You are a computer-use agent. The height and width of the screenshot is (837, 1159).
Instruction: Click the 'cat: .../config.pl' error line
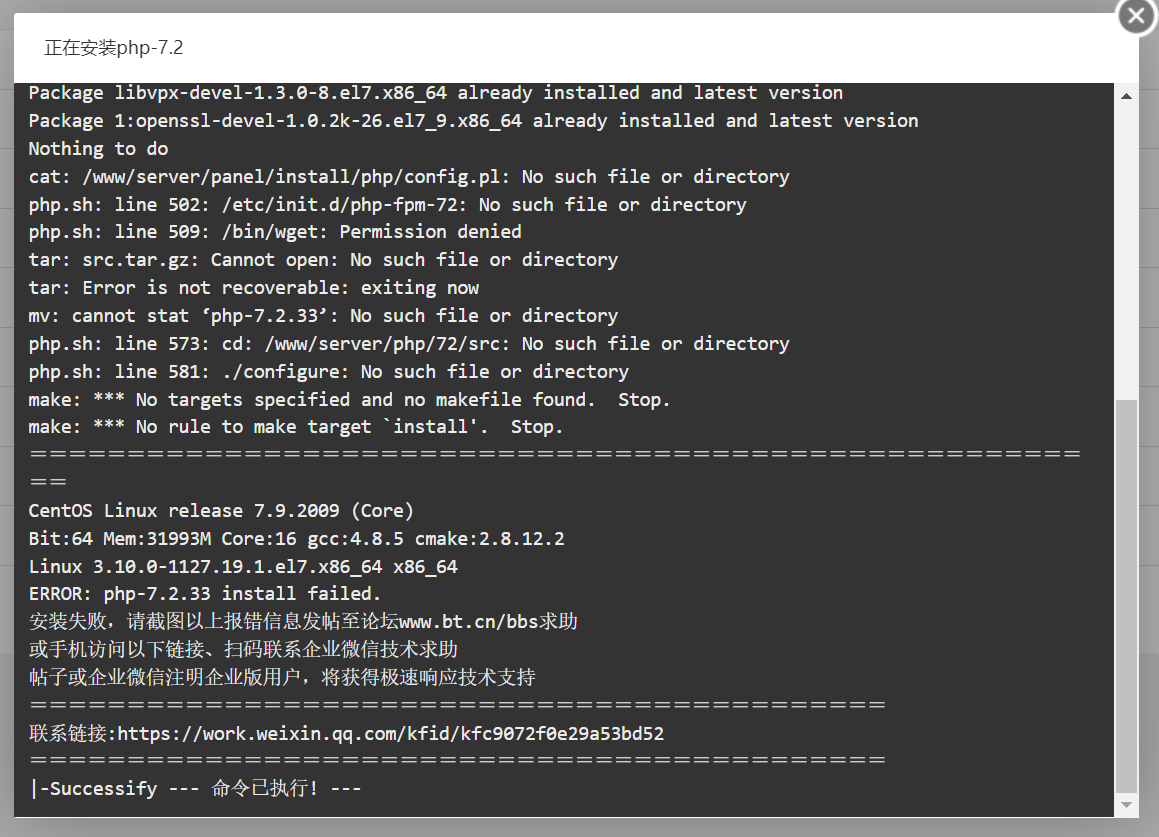409,177
